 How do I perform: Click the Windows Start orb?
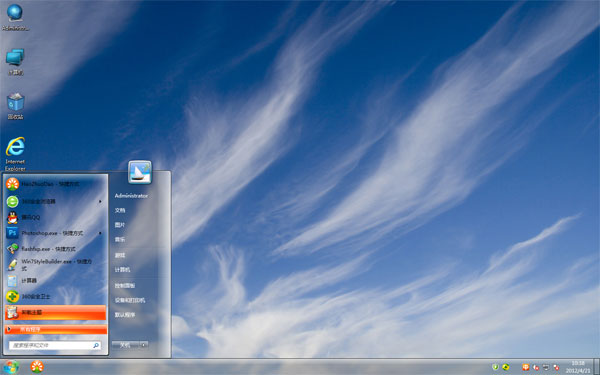pos(11,367)
